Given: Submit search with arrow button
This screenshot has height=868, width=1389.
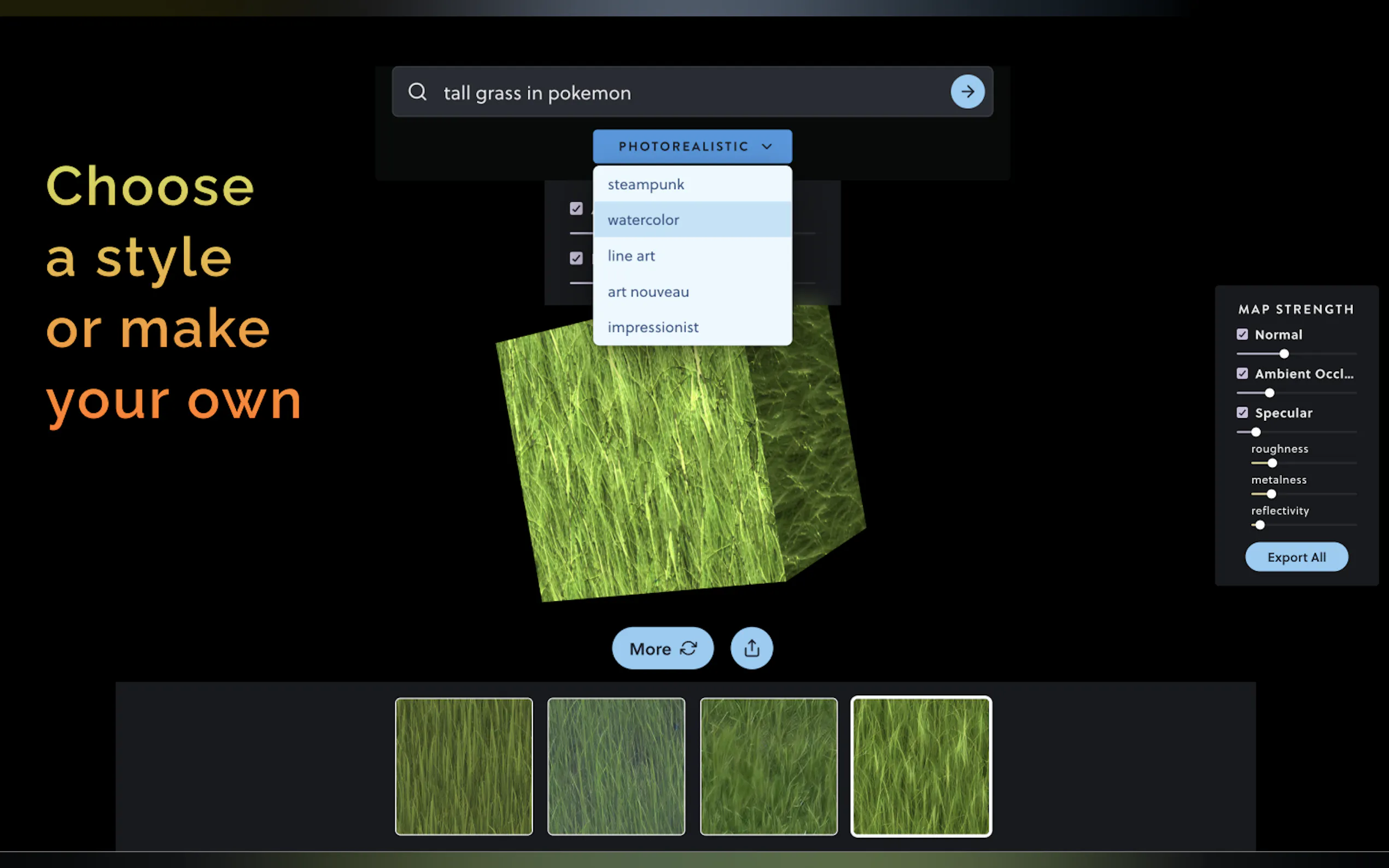Looking at the screenshot, I should pyautogui.click(x=967, y=92).
